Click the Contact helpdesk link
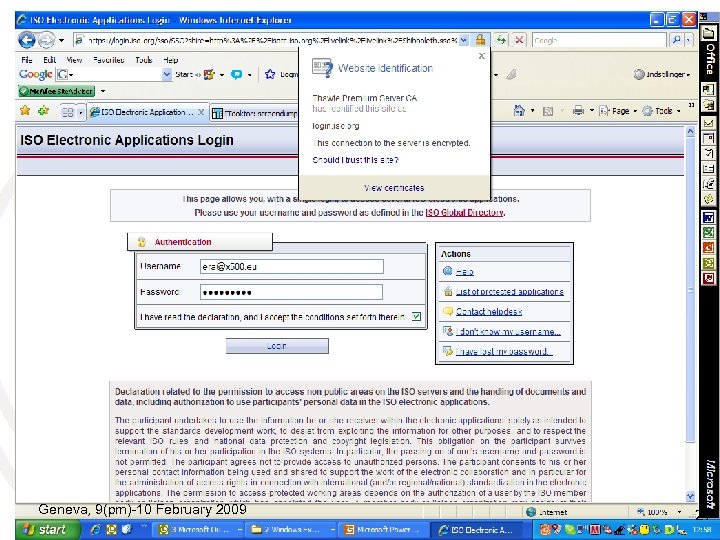Viewport: 720px width, 540px height. (x=489, y=311)
